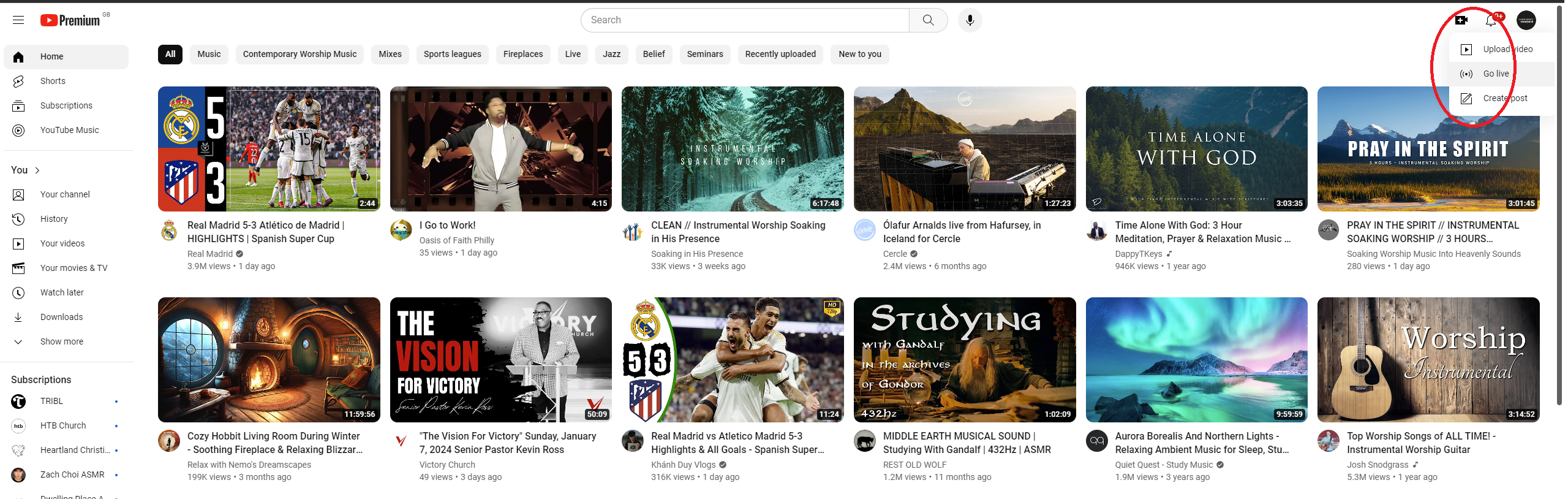Open Subscriptions from sidebar
Viewport: 1568px width, 499px height.
coord(66,105)
